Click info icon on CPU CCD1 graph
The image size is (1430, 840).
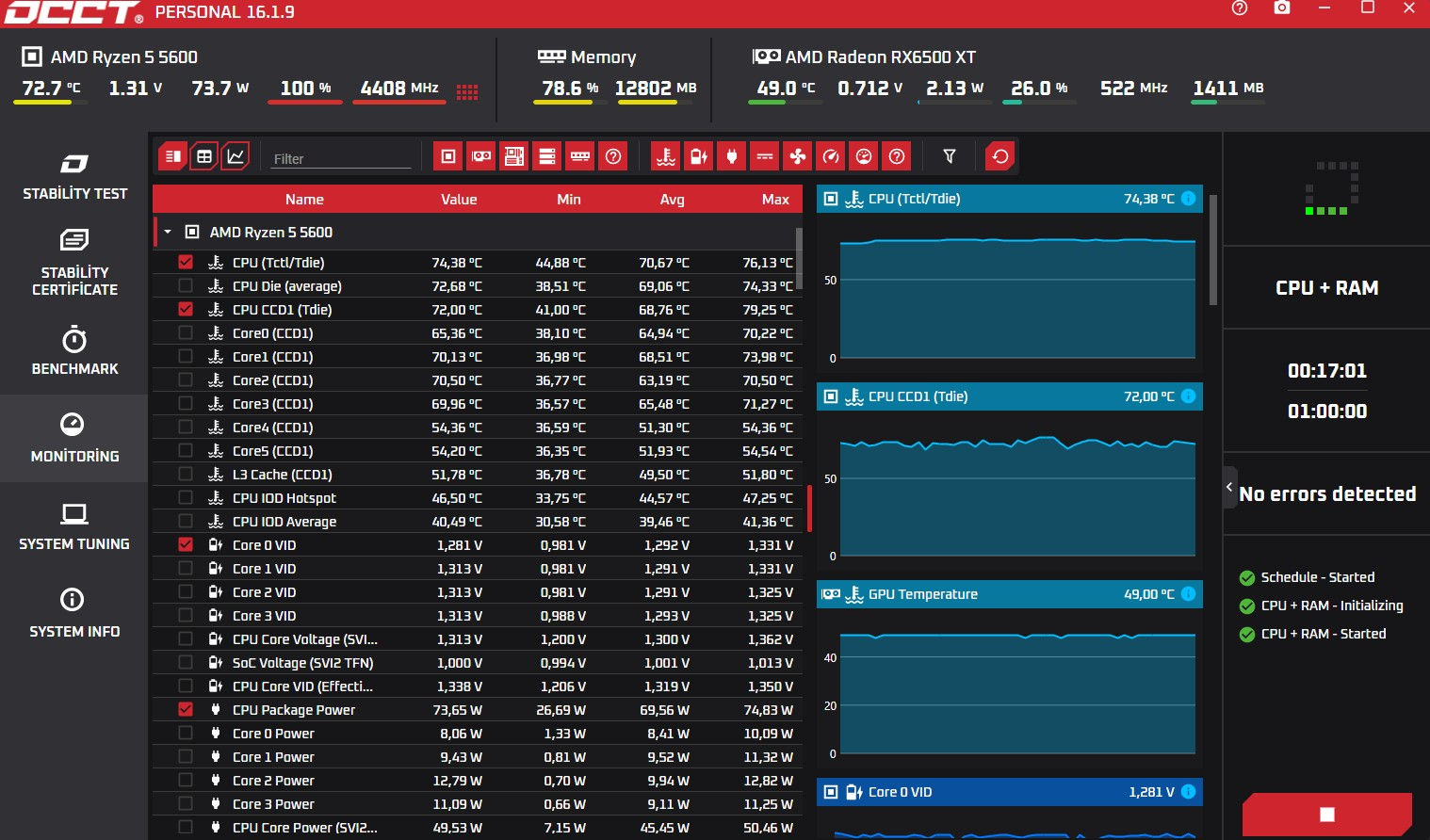click(1189, 396)
